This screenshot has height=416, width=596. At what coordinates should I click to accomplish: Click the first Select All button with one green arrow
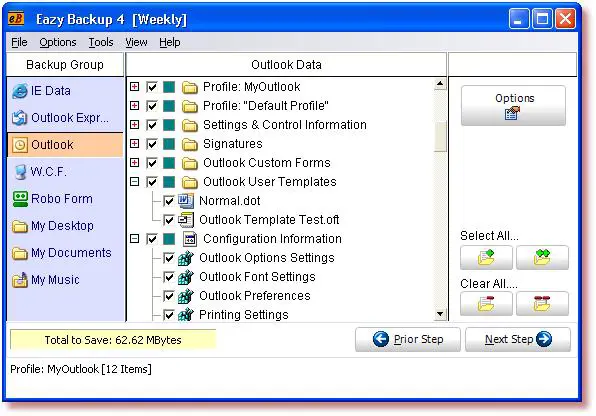[x=486, y=258]
